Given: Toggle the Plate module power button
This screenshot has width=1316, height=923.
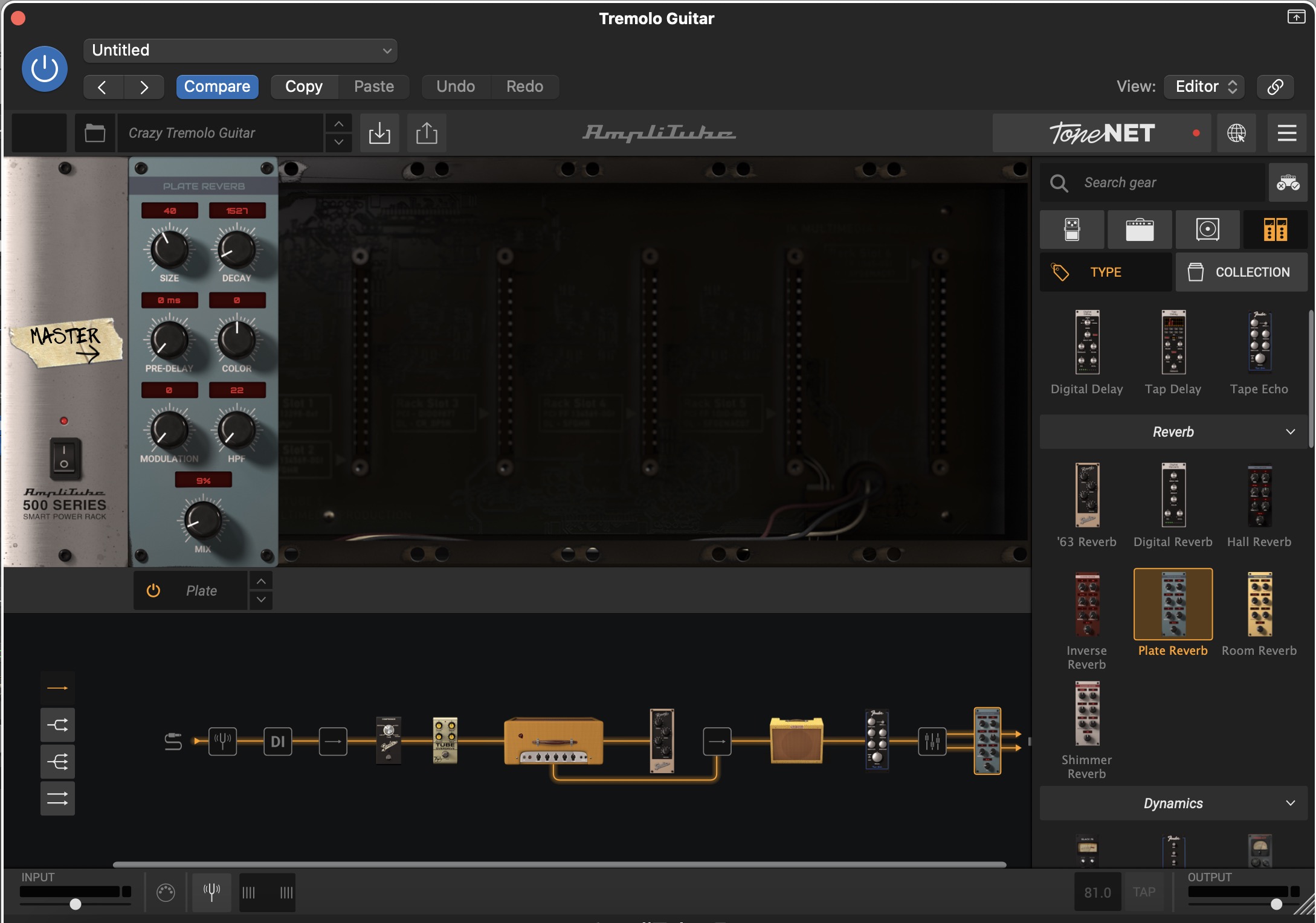Looking at the screenshot, I should point(153,591).
